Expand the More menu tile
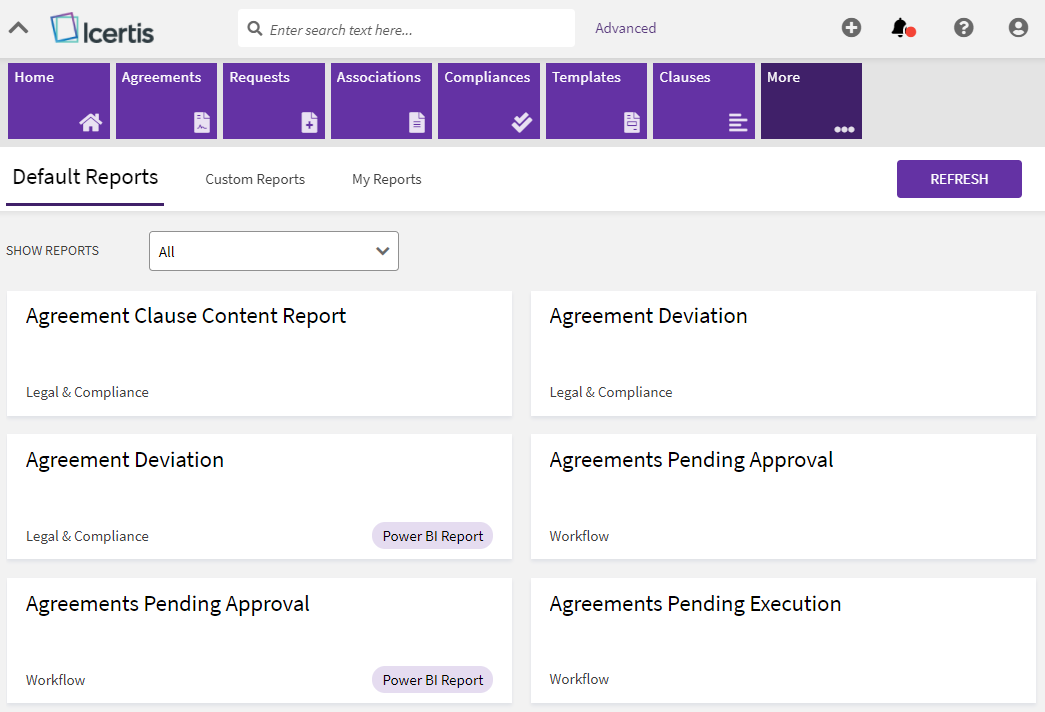The height and width of the screenshot is (712, 1045). [811, 101]
